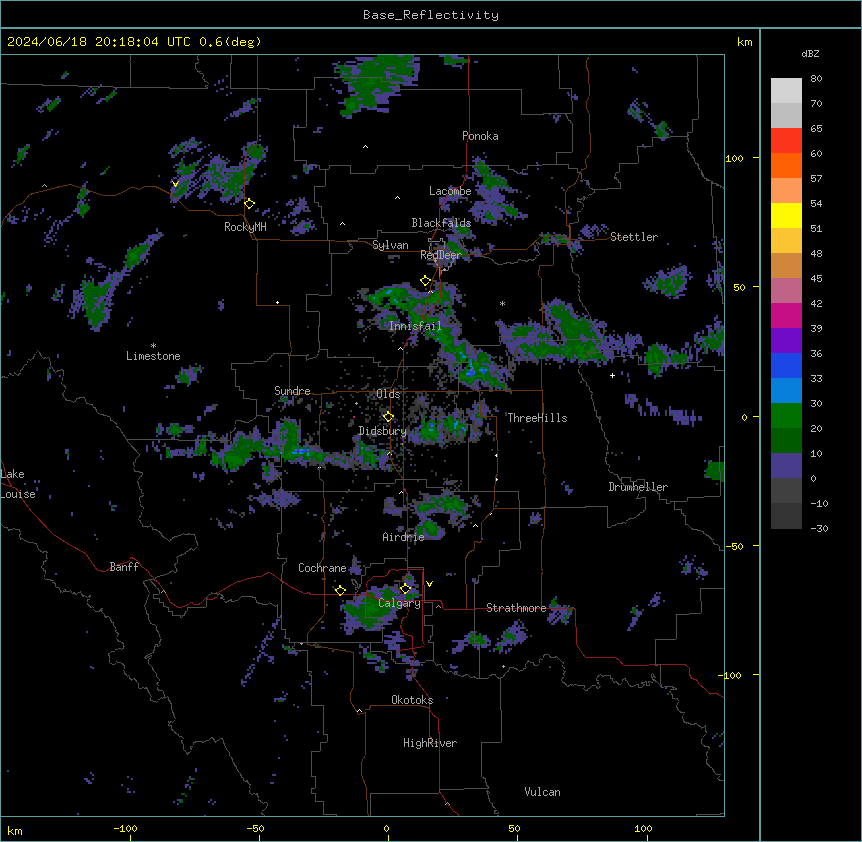The width and height of the screenshot is (862, 842).
Task: Click the white plus marker west of Drumheller
Action: coord(612,375)
